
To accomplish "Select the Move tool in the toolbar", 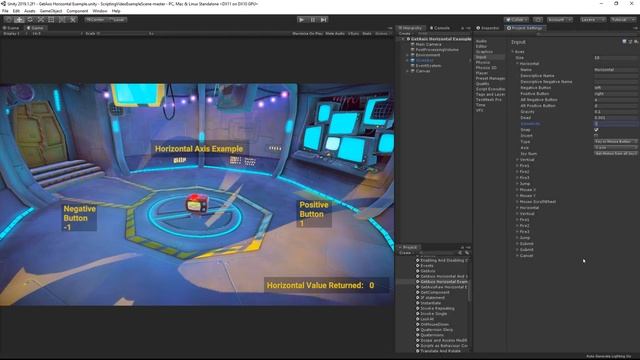I will tap(19, 20).
